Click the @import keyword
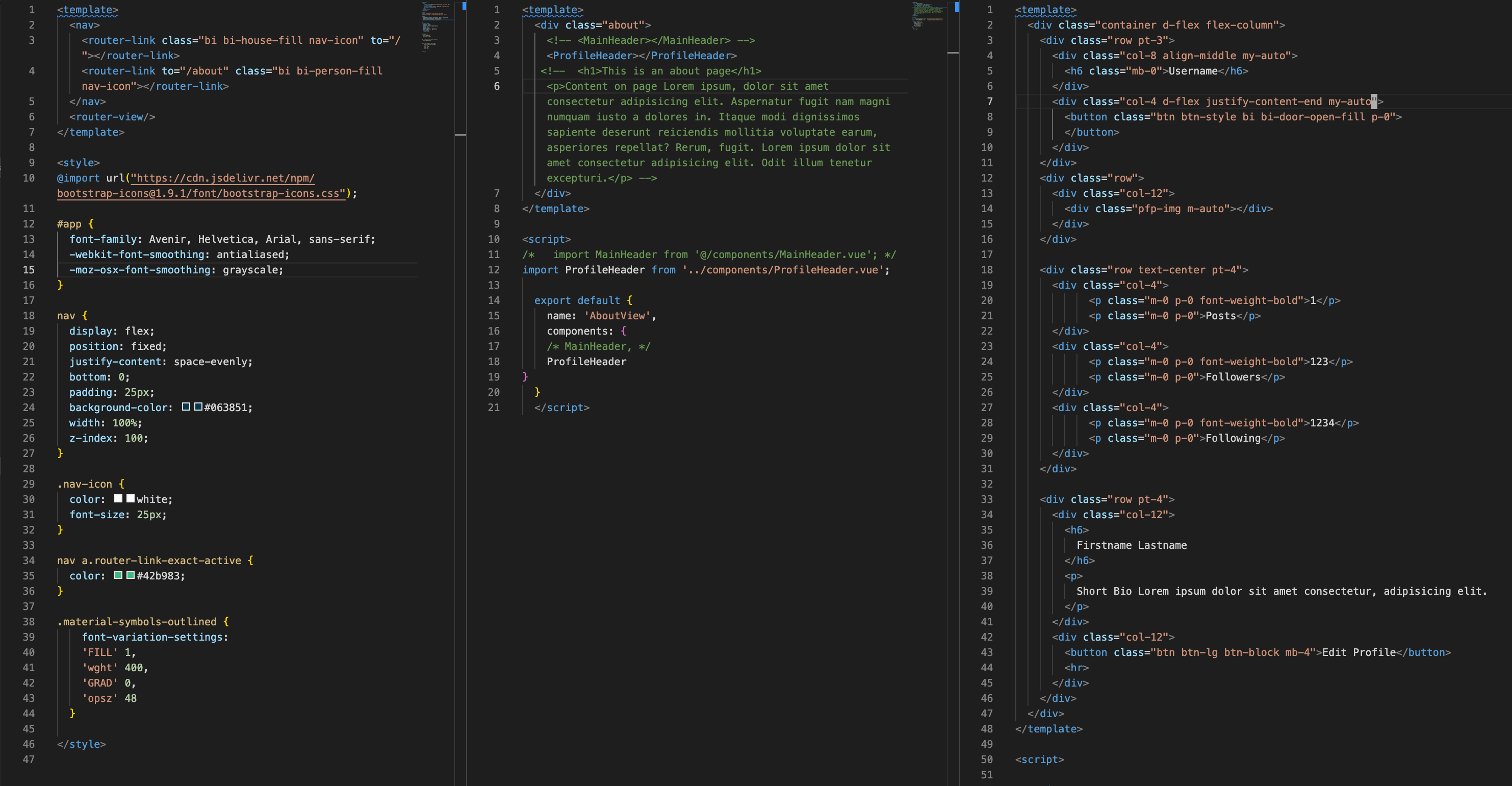 pyautogui.click(x=78, y=178)
